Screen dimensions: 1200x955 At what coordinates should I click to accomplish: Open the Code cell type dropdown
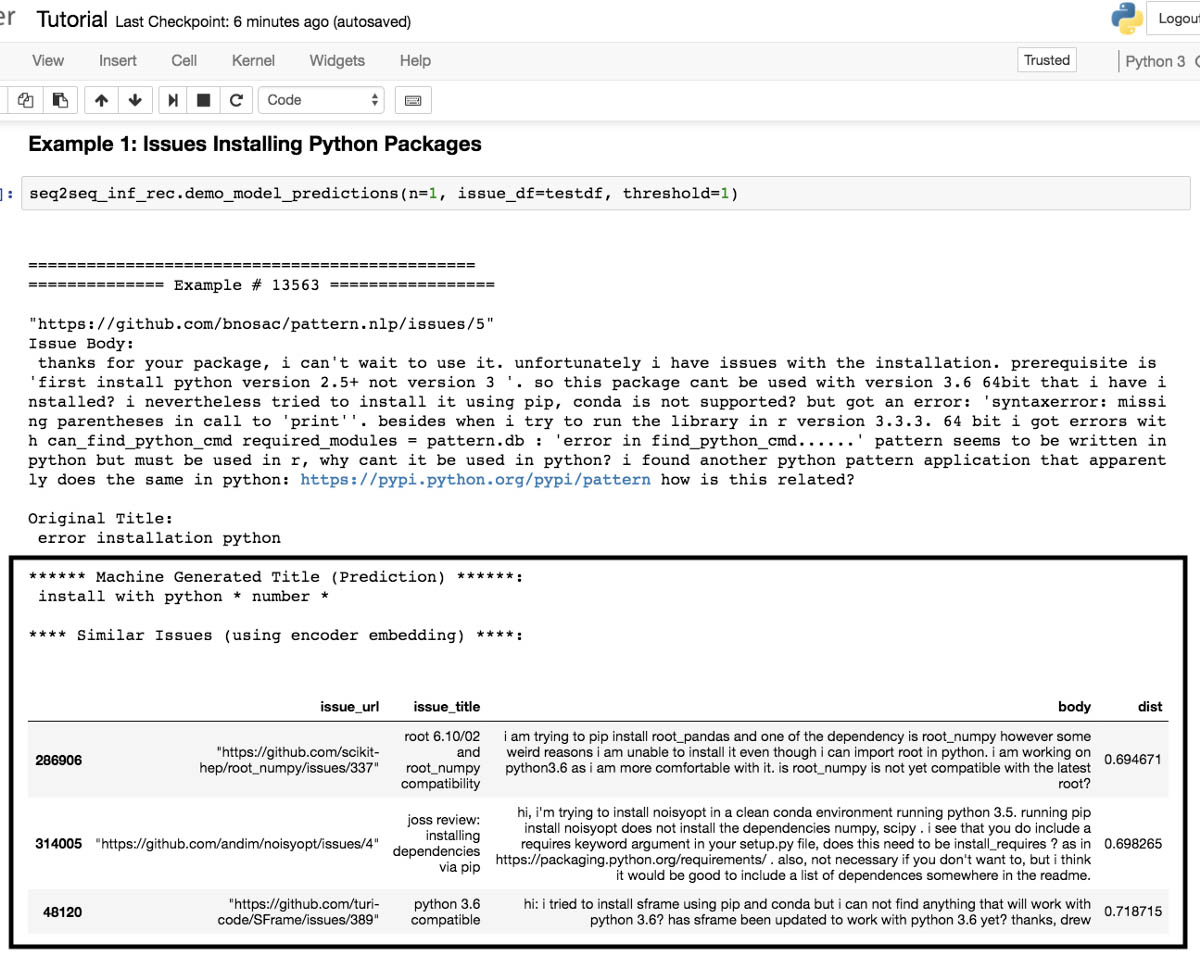pos(322,100)
